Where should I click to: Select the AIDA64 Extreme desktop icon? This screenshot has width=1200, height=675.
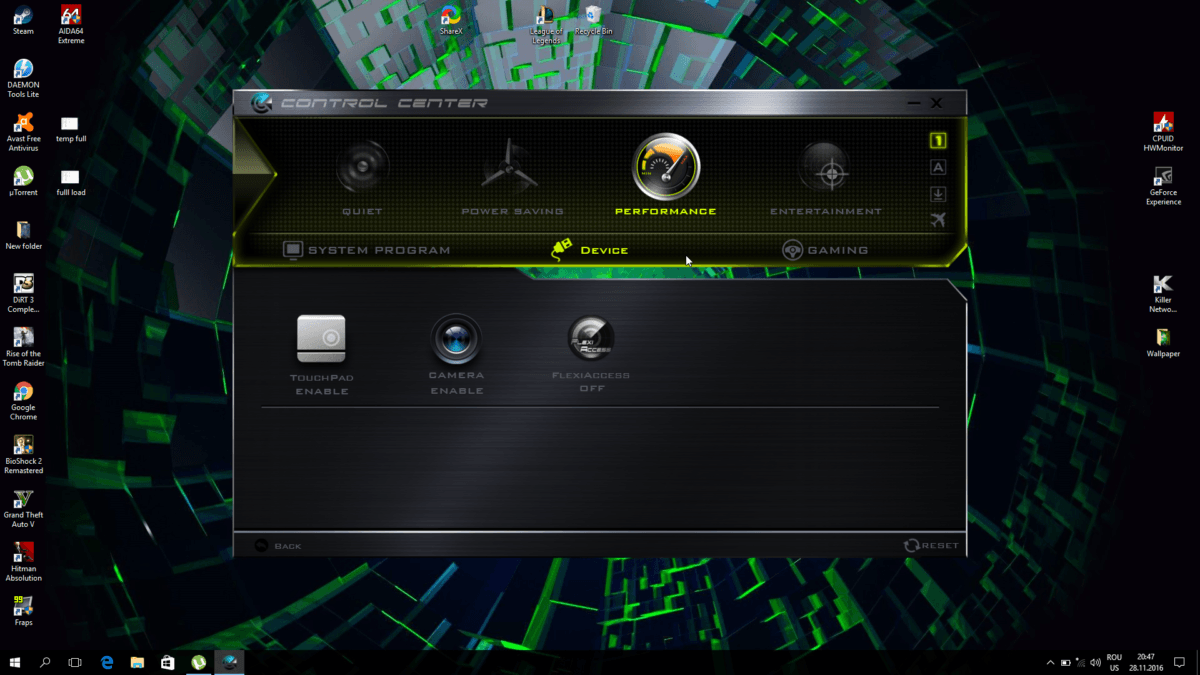pyautogui.click(x=71, y=24)
